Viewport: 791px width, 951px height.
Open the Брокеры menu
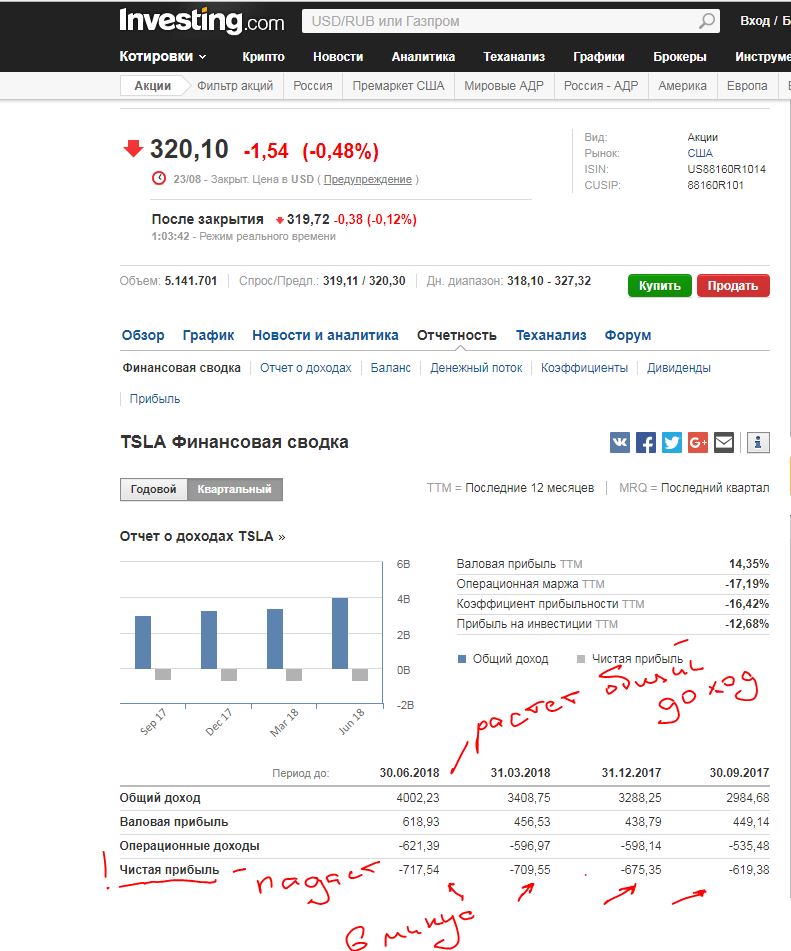(680, 56)
